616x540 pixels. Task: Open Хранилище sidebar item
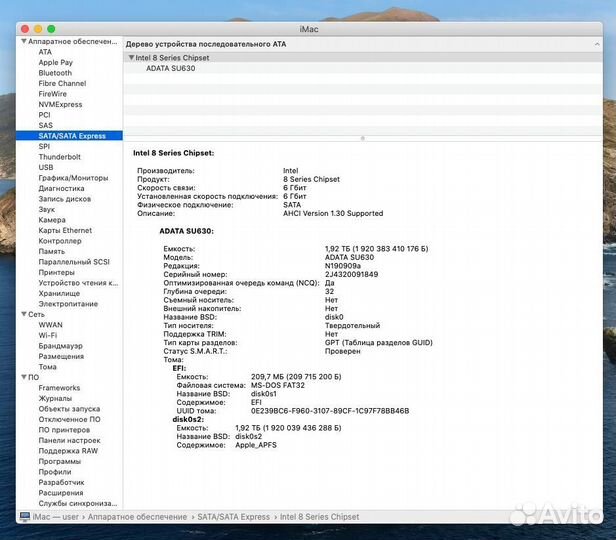[x=59, y=293]
